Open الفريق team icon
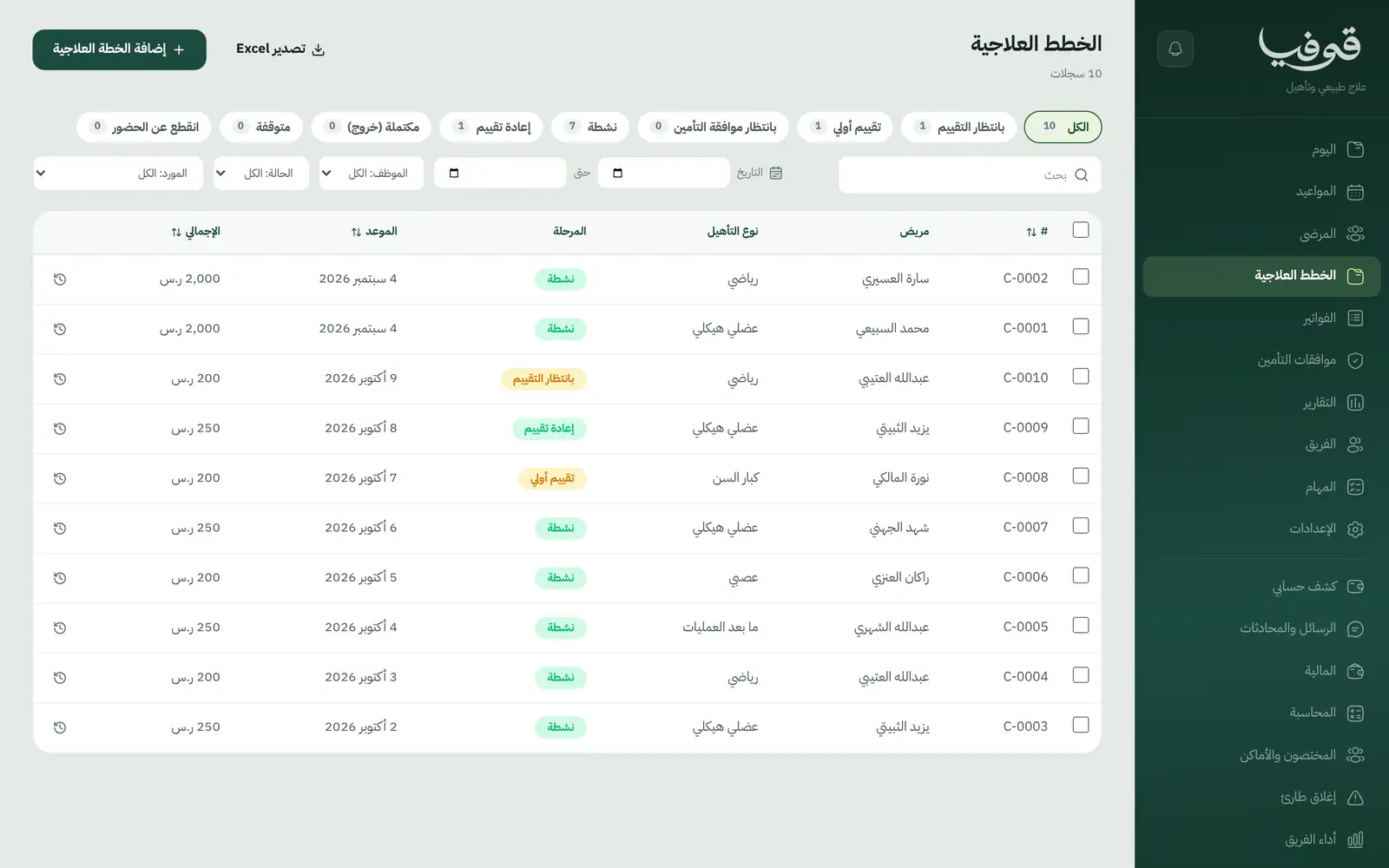1389x868 pixels. (x=1355, y=444)
